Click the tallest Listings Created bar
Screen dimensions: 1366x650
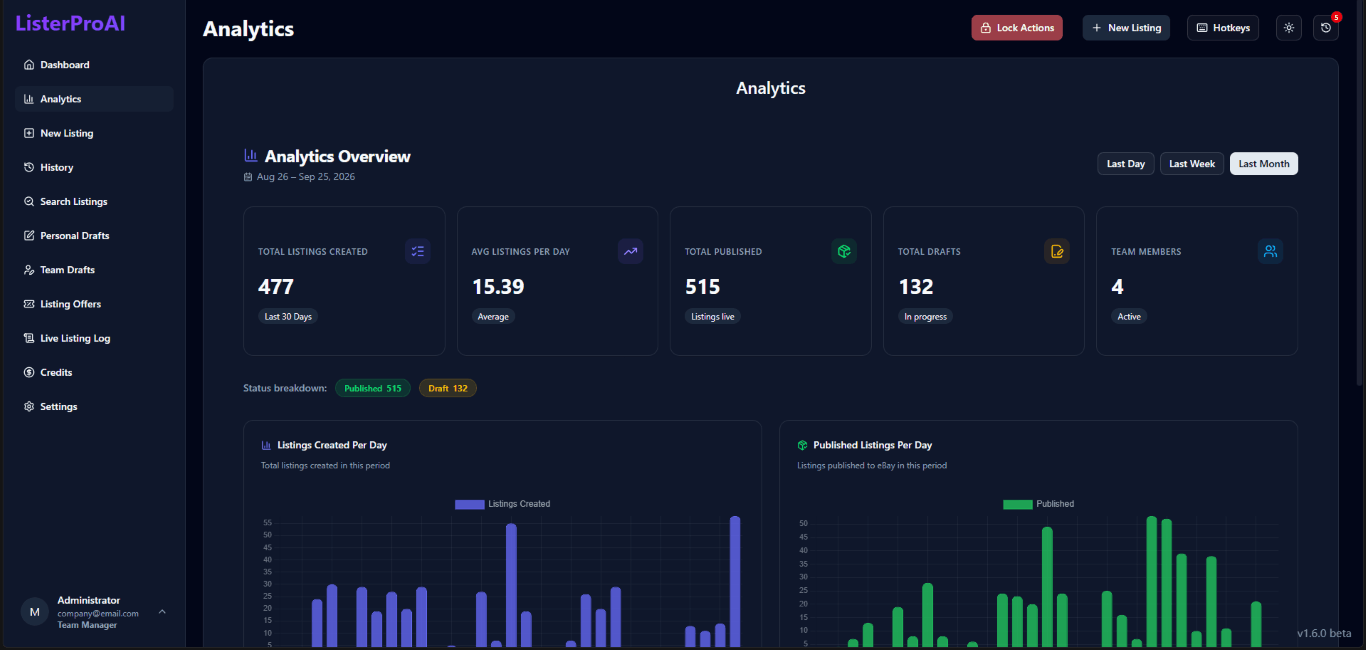tap(735, 582)
